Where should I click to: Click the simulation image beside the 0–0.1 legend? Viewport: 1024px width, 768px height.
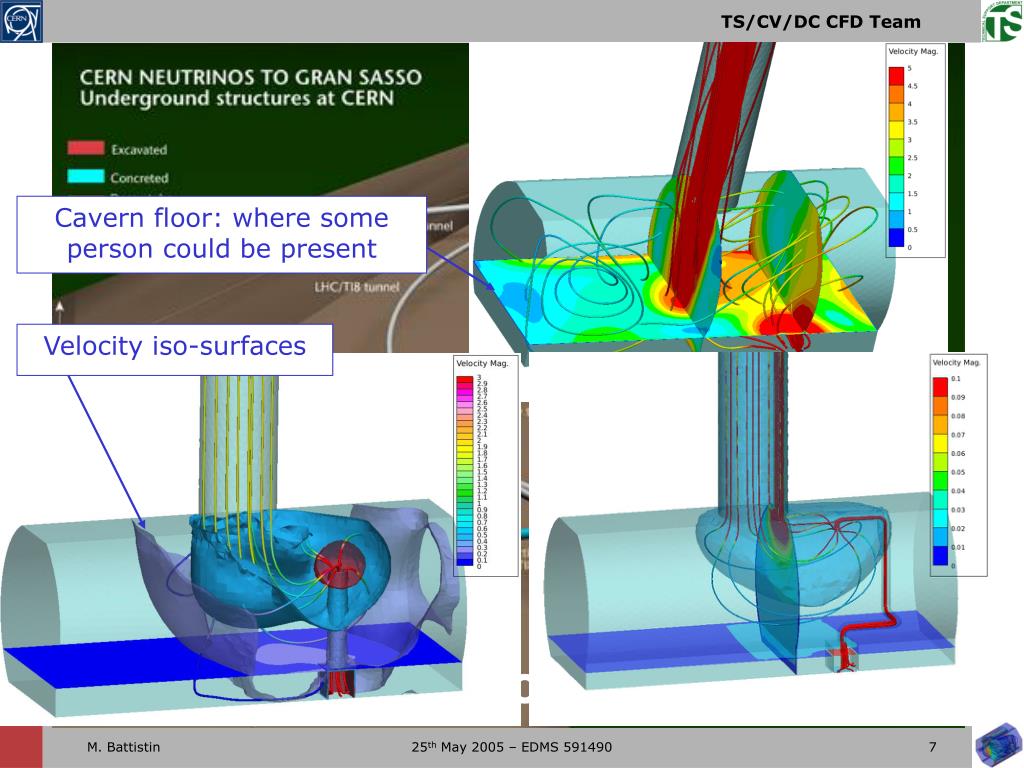pos(751,522)
